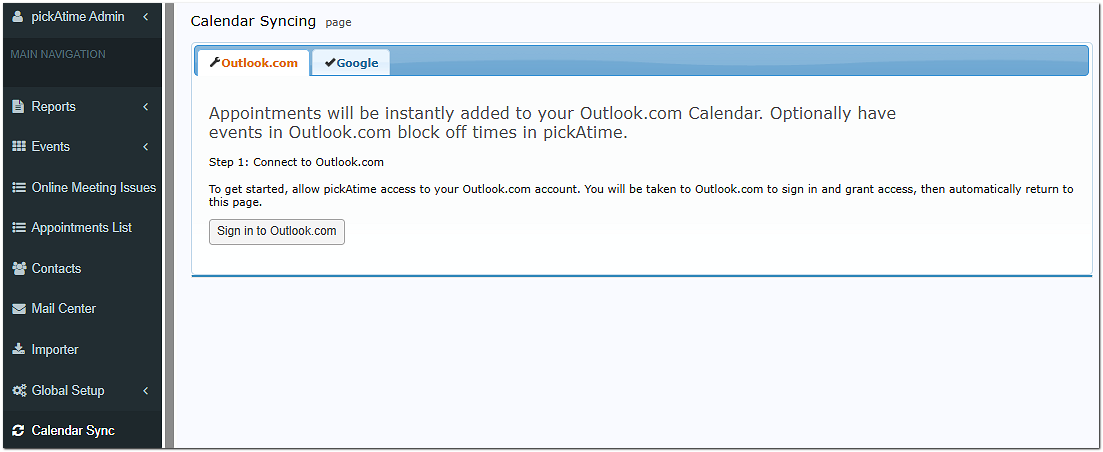
Task: Open the Mail Center link
Action: pos(63,309)
